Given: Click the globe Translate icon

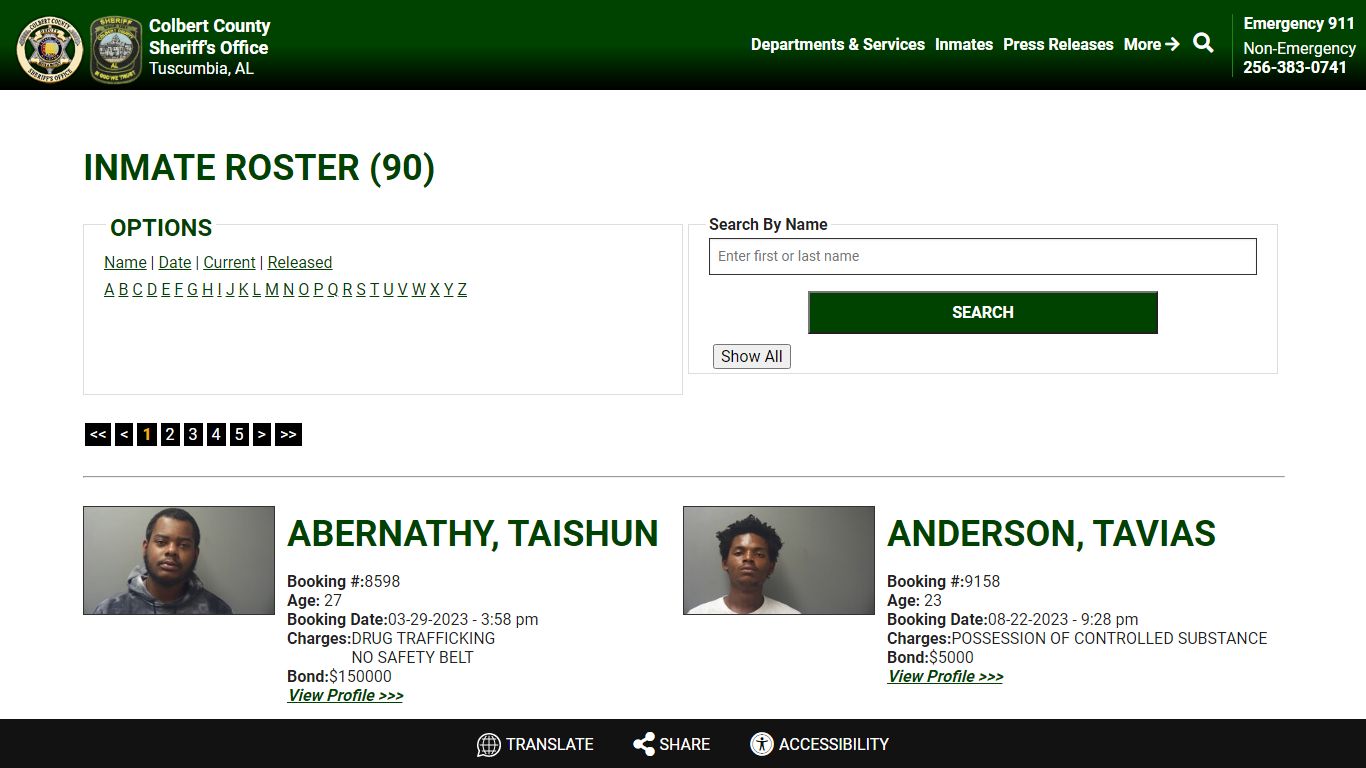Looking at the screenshot, I should [x=488, y=744].
